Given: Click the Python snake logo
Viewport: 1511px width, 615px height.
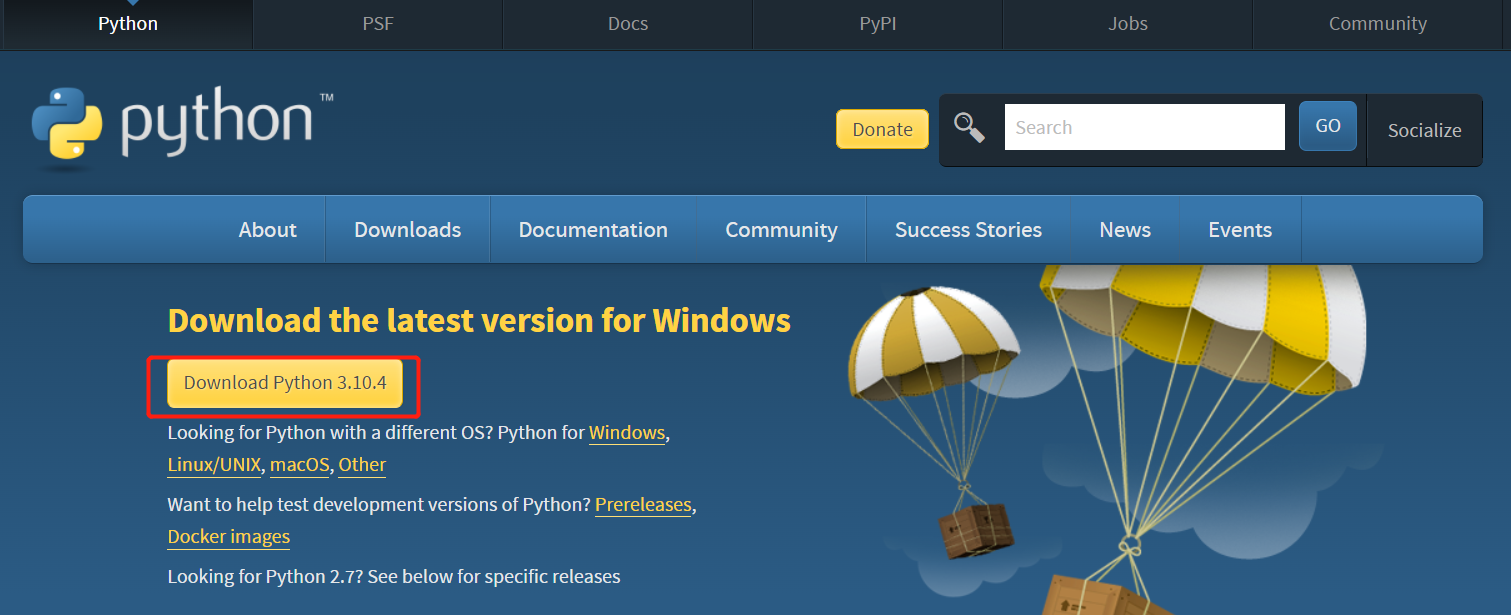Looking at the screenshot, I should click(x=67, y=124).
